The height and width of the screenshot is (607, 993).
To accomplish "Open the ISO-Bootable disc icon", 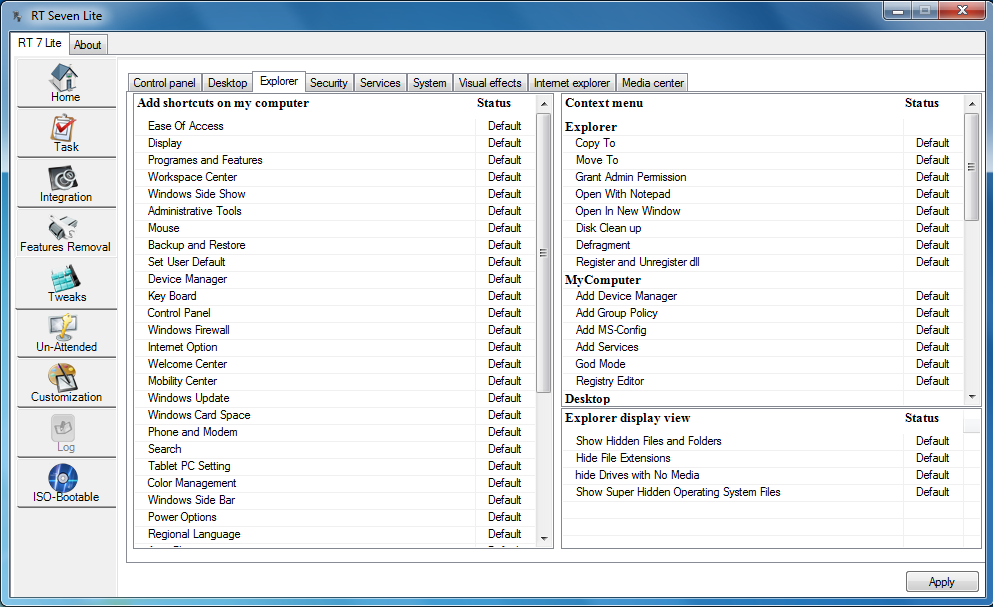I will tap(63, 478).
